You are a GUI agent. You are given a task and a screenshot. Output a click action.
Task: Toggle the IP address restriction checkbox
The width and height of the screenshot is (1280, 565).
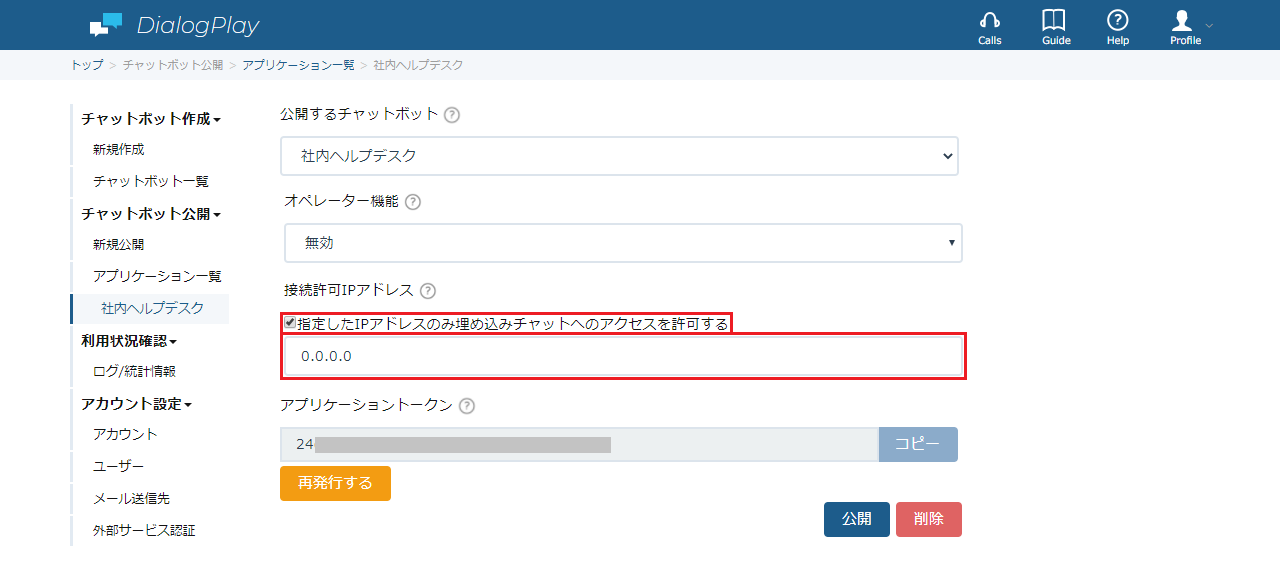coord(290,323)
